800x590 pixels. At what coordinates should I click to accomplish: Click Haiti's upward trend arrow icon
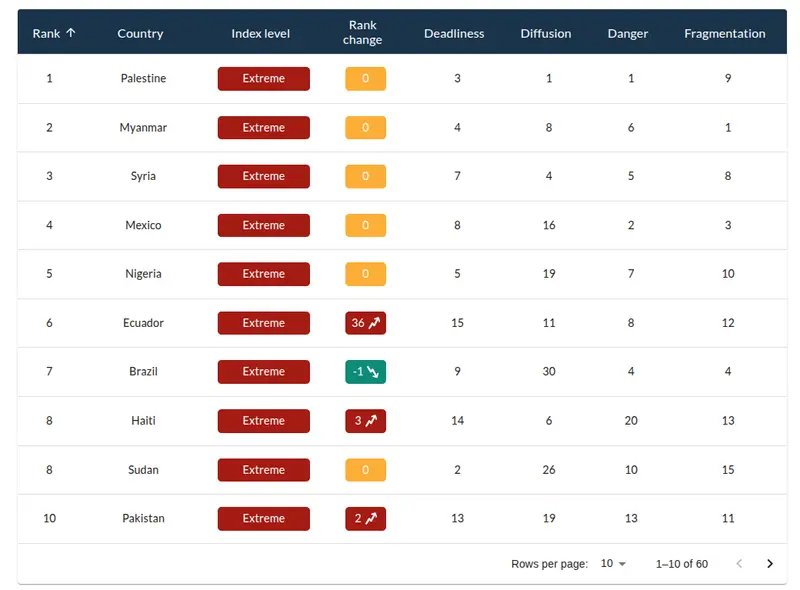[x=371, y=421]
